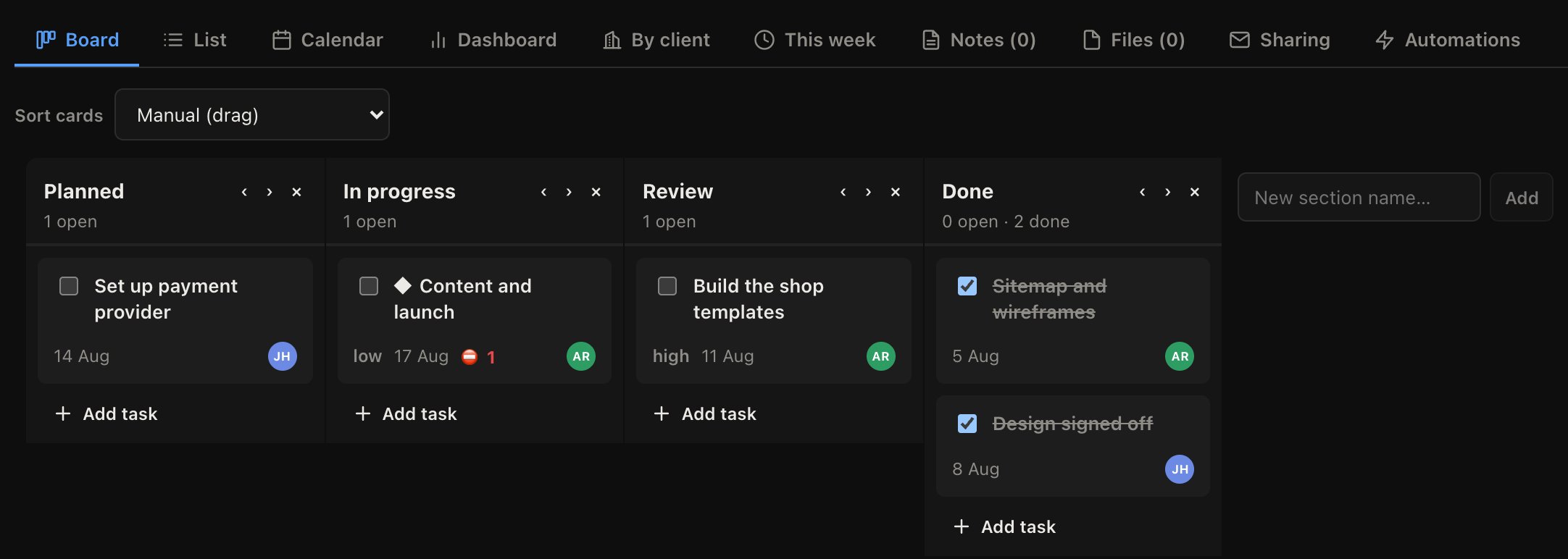Move the In progress section right

569,192
